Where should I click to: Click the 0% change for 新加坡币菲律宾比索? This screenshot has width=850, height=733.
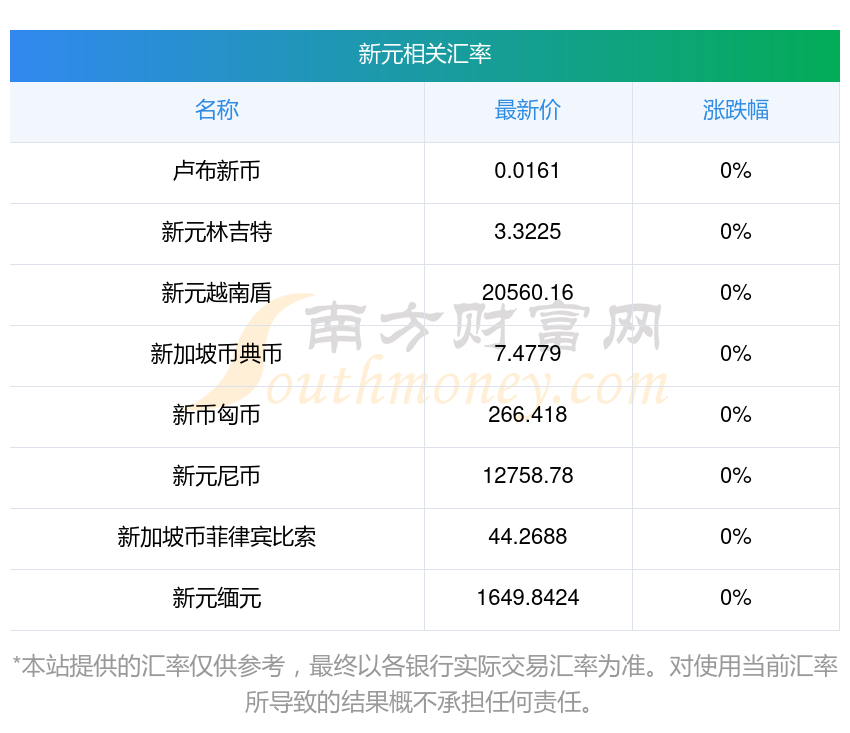[x=736, y=537]
